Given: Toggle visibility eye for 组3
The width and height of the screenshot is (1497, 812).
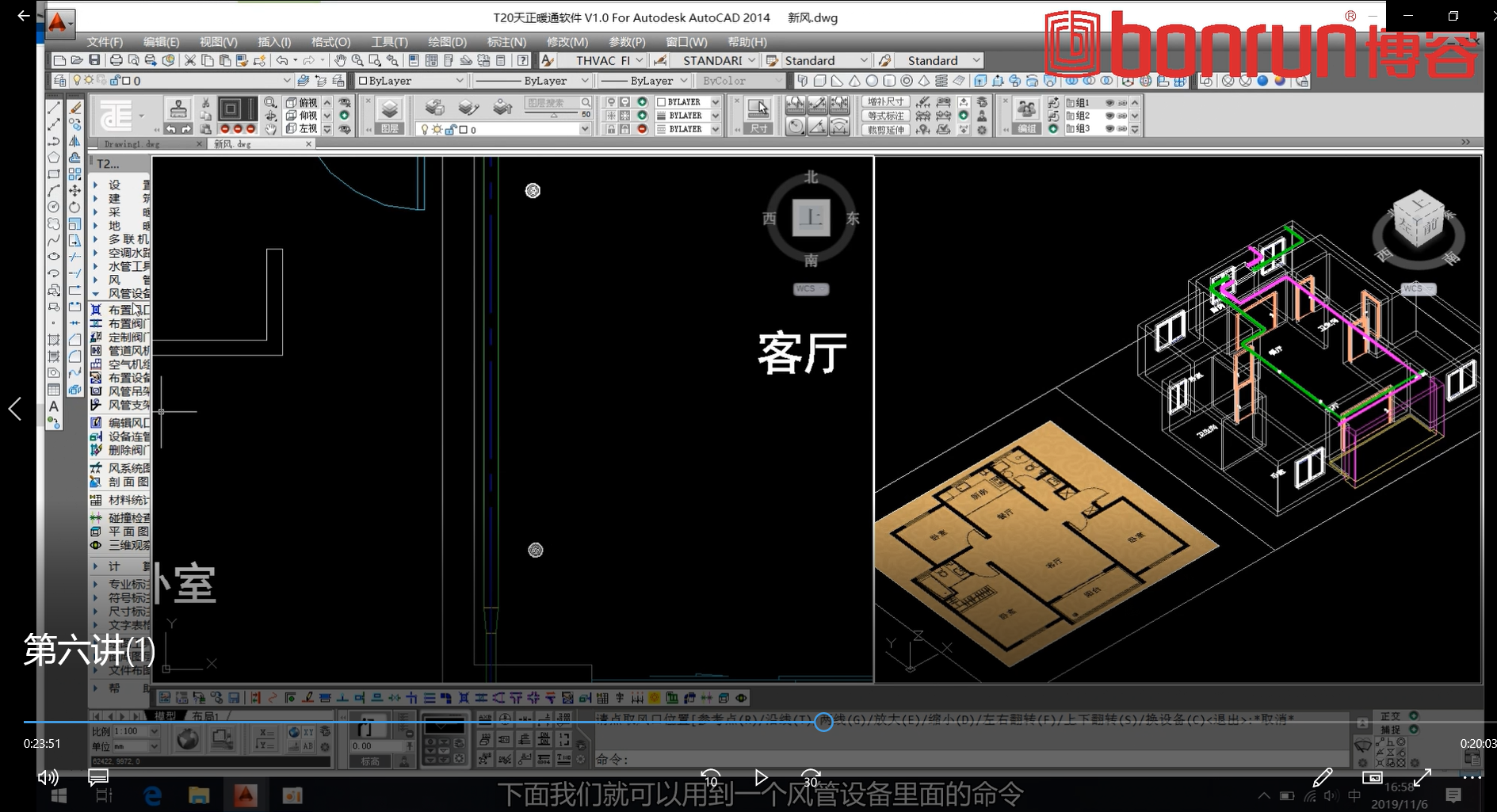Looking at the screenshot, I should (1109, 128).
